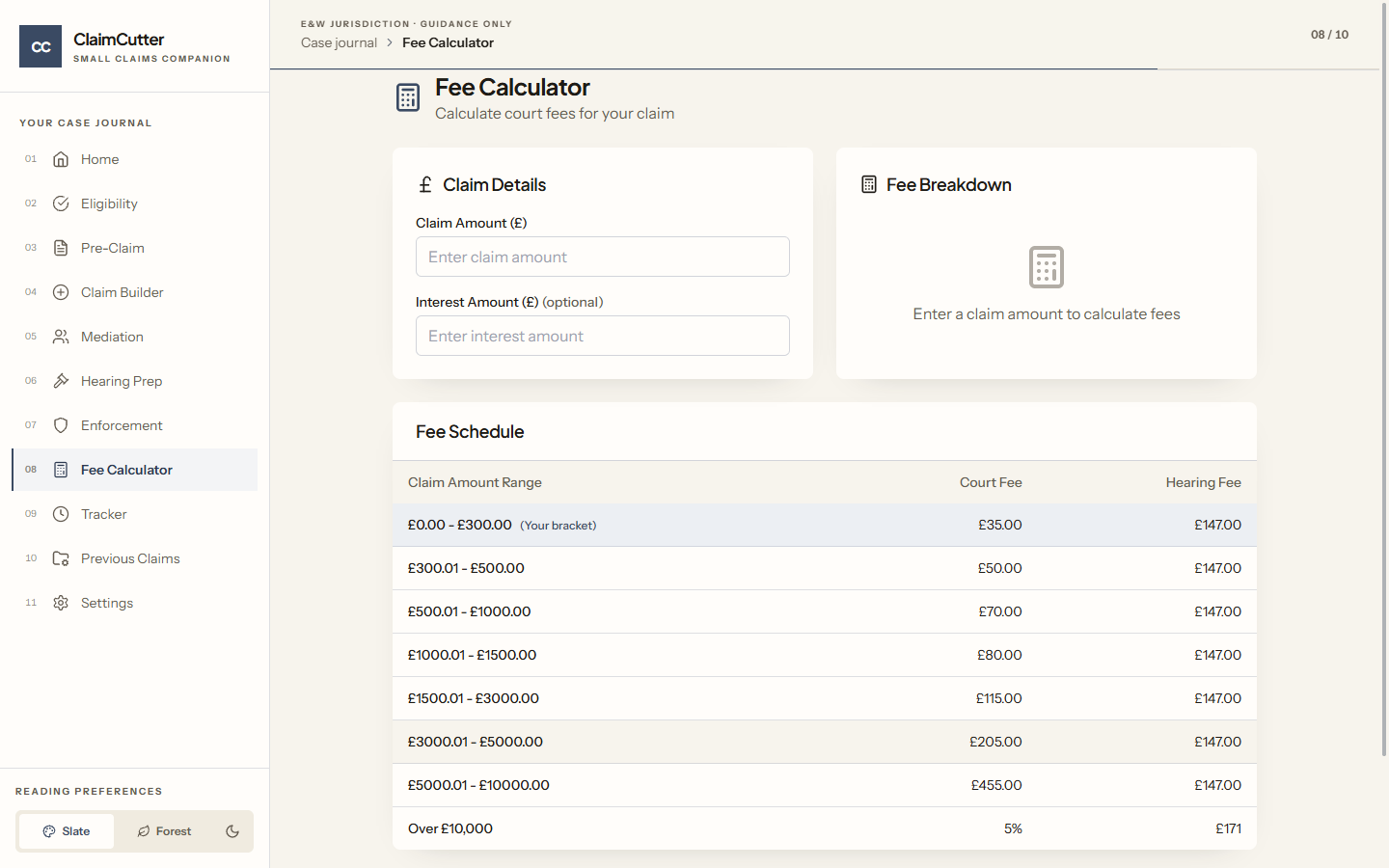The image size is (1389, 868).
Task: Click the calculator icon beside page title
Action: pyautogui.click(x=408, y=97)
